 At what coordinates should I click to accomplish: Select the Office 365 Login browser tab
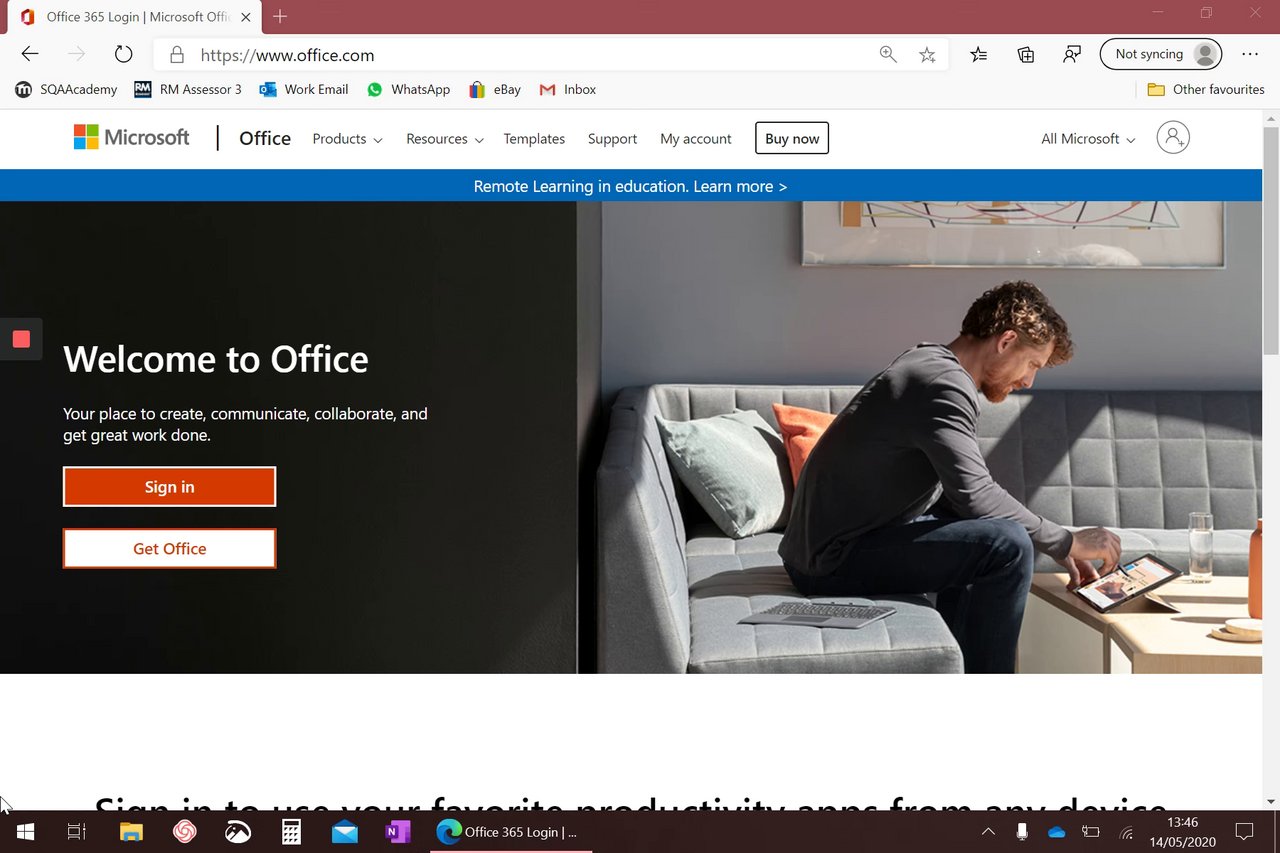tap(134, 17)
